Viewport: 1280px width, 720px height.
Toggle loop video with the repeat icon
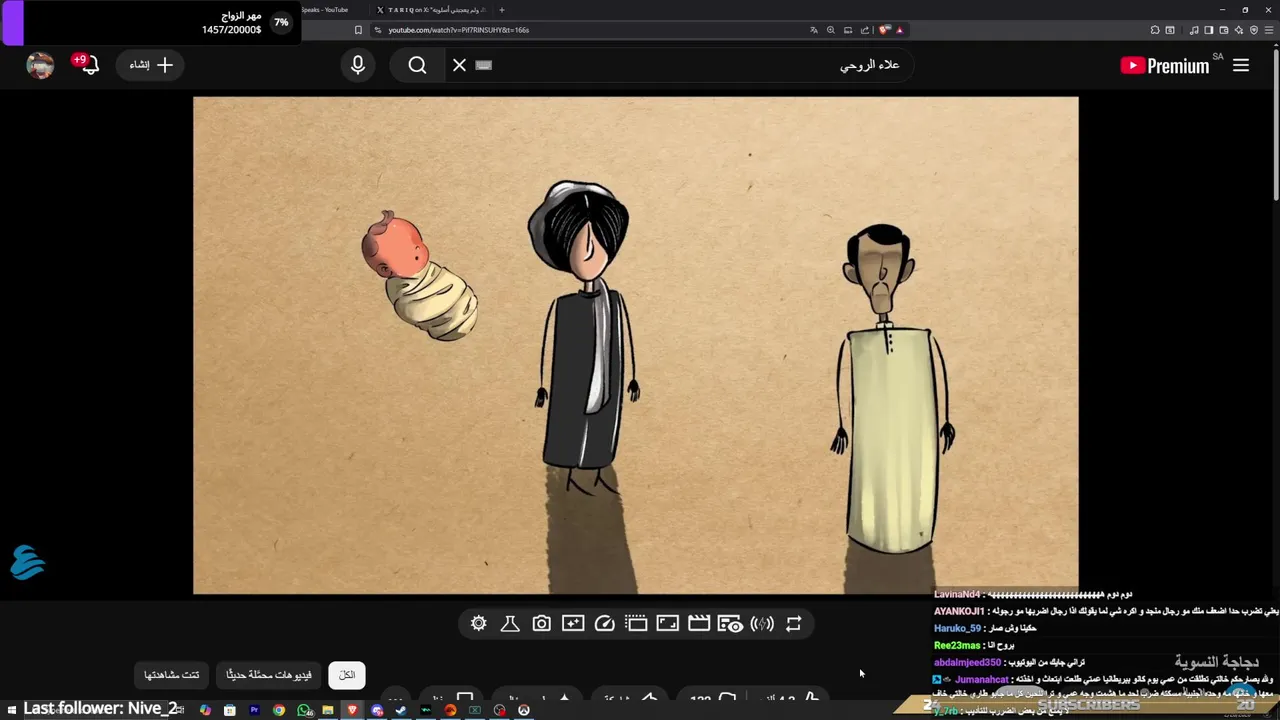pos(793,624)
